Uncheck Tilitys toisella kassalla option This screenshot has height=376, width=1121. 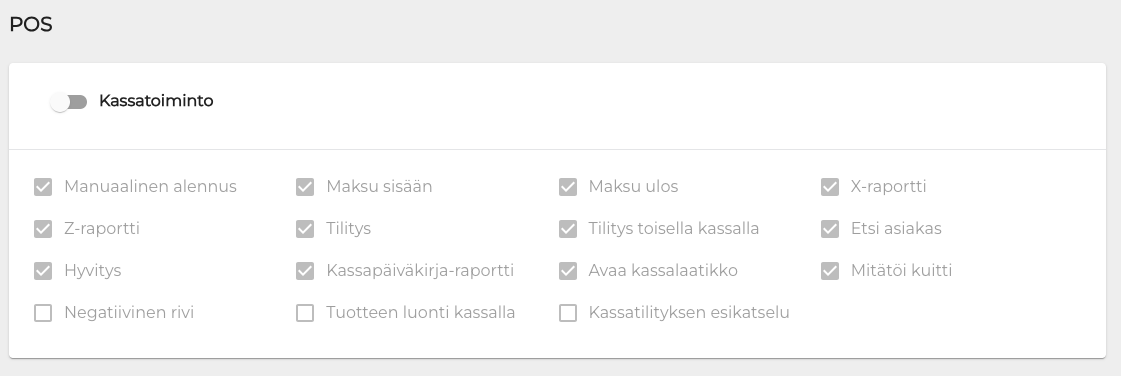pos(568,229)
